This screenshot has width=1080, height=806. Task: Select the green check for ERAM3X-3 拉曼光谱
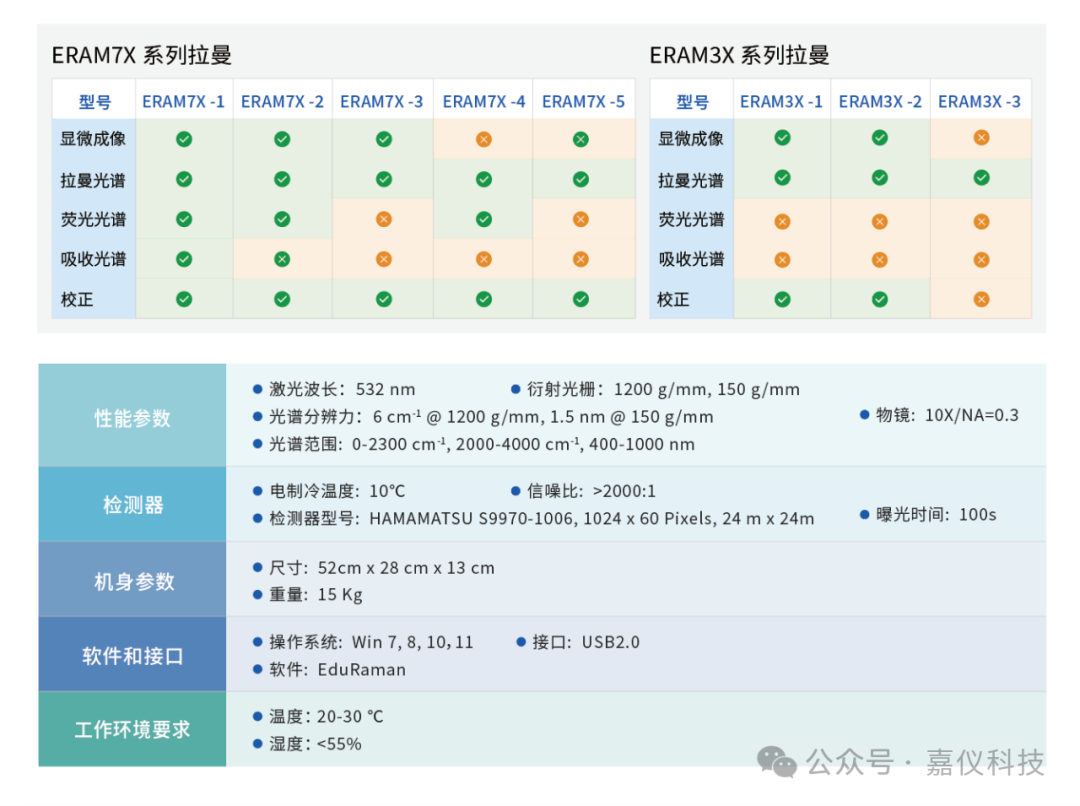tap(981, 178)
